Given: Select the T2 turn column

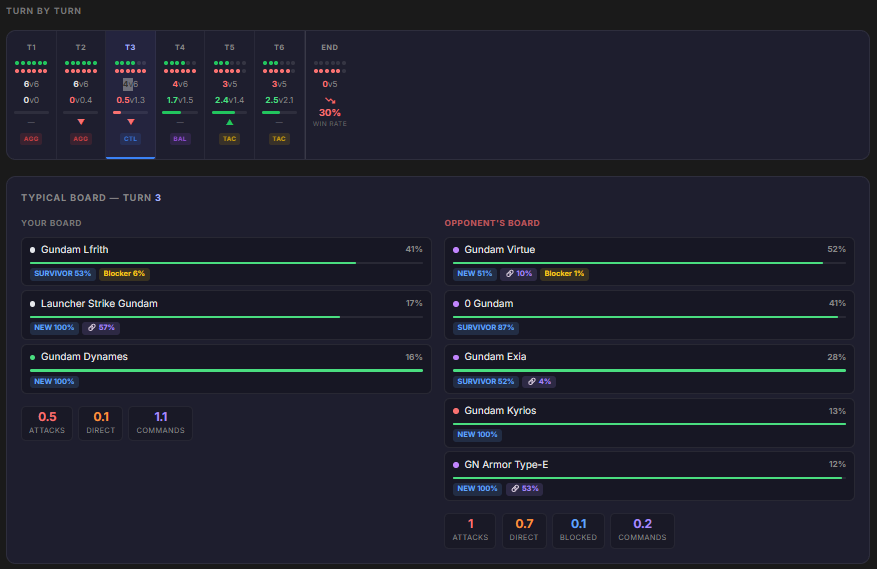Looking at the screenshot, I should pyautogui.click(x=81, y=95).
